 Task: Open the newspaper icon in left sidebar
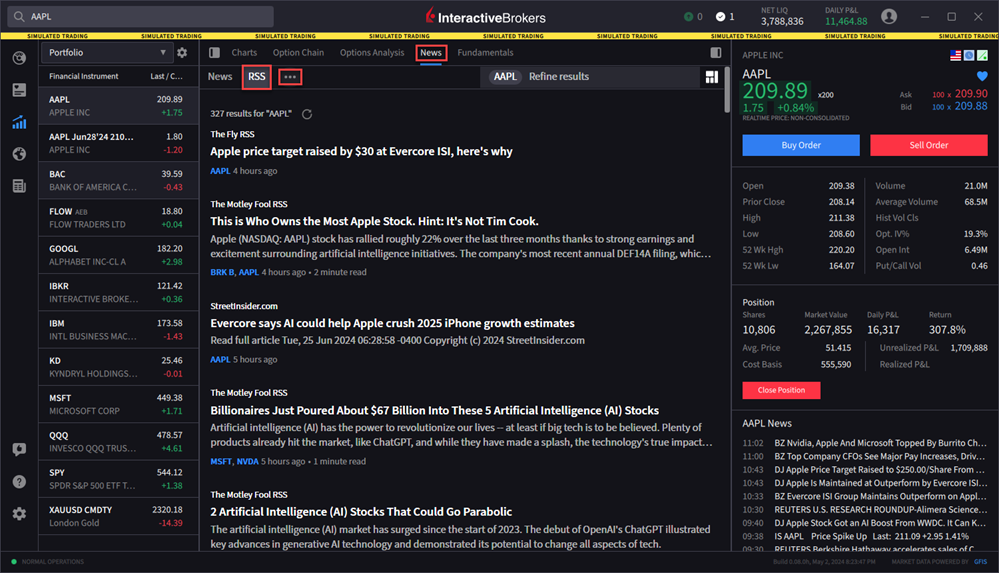[19, 185]
